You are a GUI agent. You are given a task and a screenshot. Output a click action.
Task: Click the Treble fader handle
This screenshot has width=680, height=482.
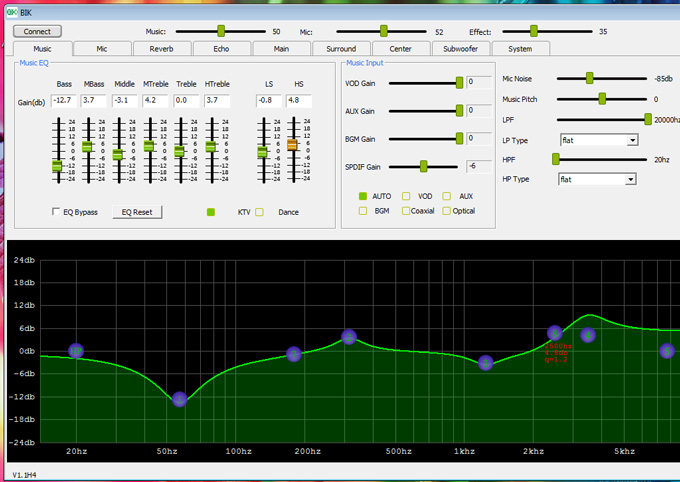coord(179,151)
